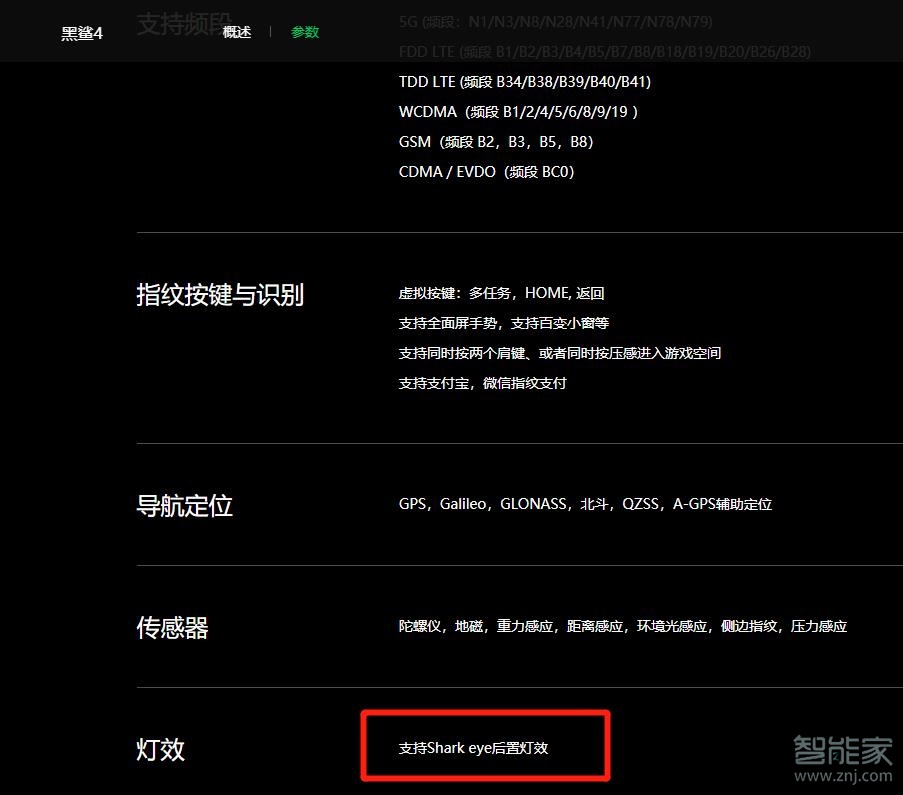The height and width of the screenshot is (795, 903).
Task: Select the 陀螺仪 地磁 sensor list line
Action: click(623, 626)
